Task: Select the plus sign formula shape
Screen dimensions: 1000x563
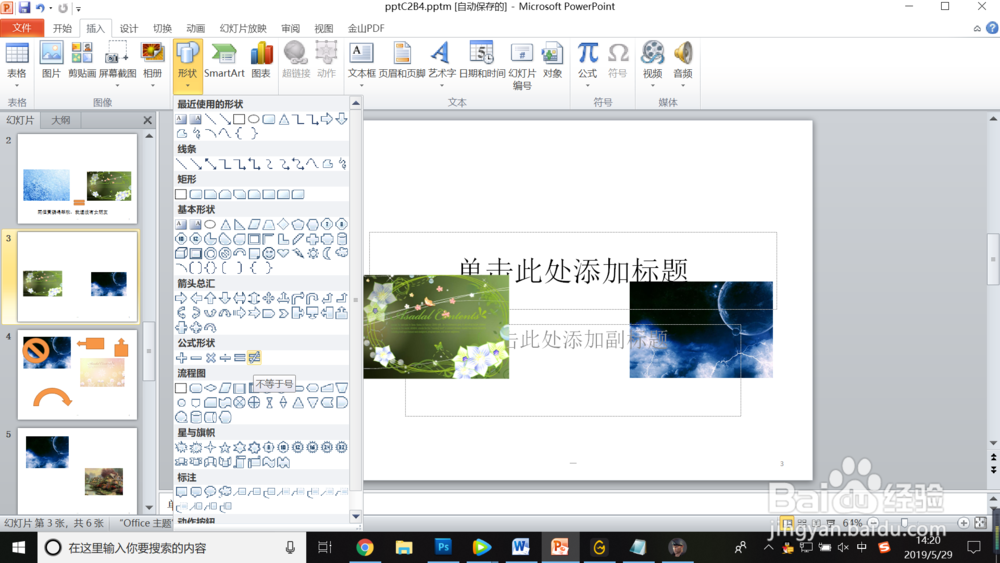Action: click(x=182, y=358)
